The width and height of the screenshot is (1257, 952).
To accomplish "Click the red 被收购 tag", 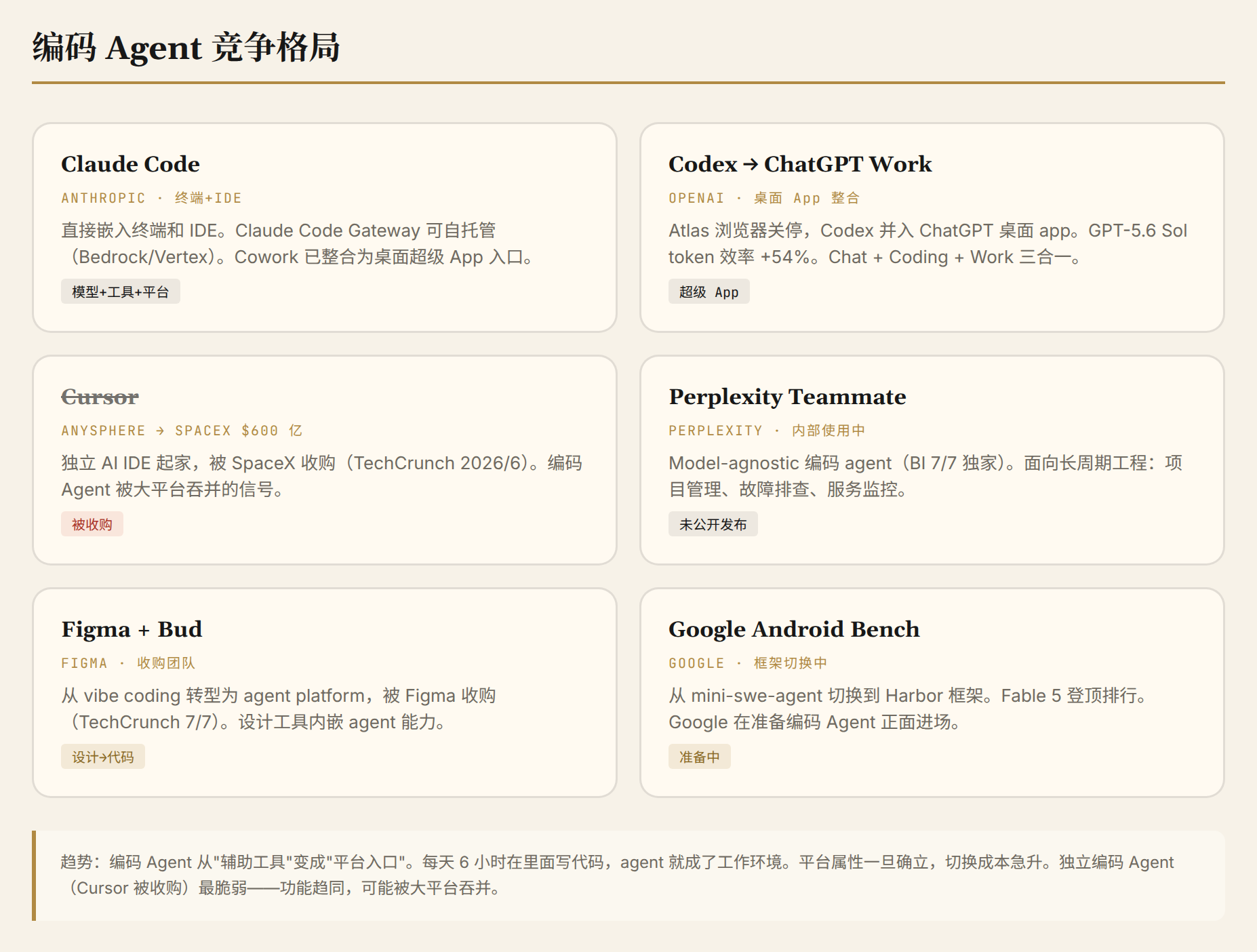I will coord(92,524).
